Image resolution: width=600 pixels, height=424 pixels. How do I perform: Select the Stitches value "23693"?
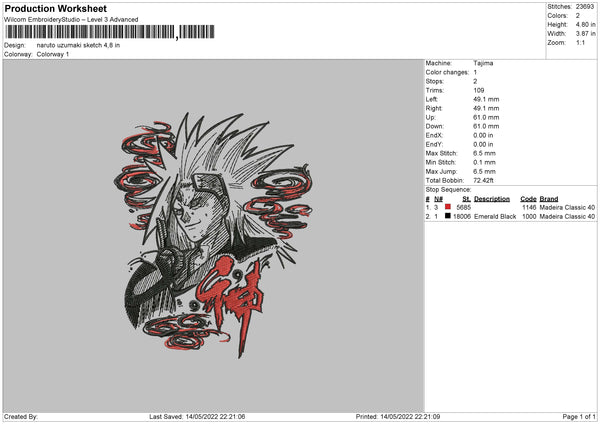click(x=585, y=7)
